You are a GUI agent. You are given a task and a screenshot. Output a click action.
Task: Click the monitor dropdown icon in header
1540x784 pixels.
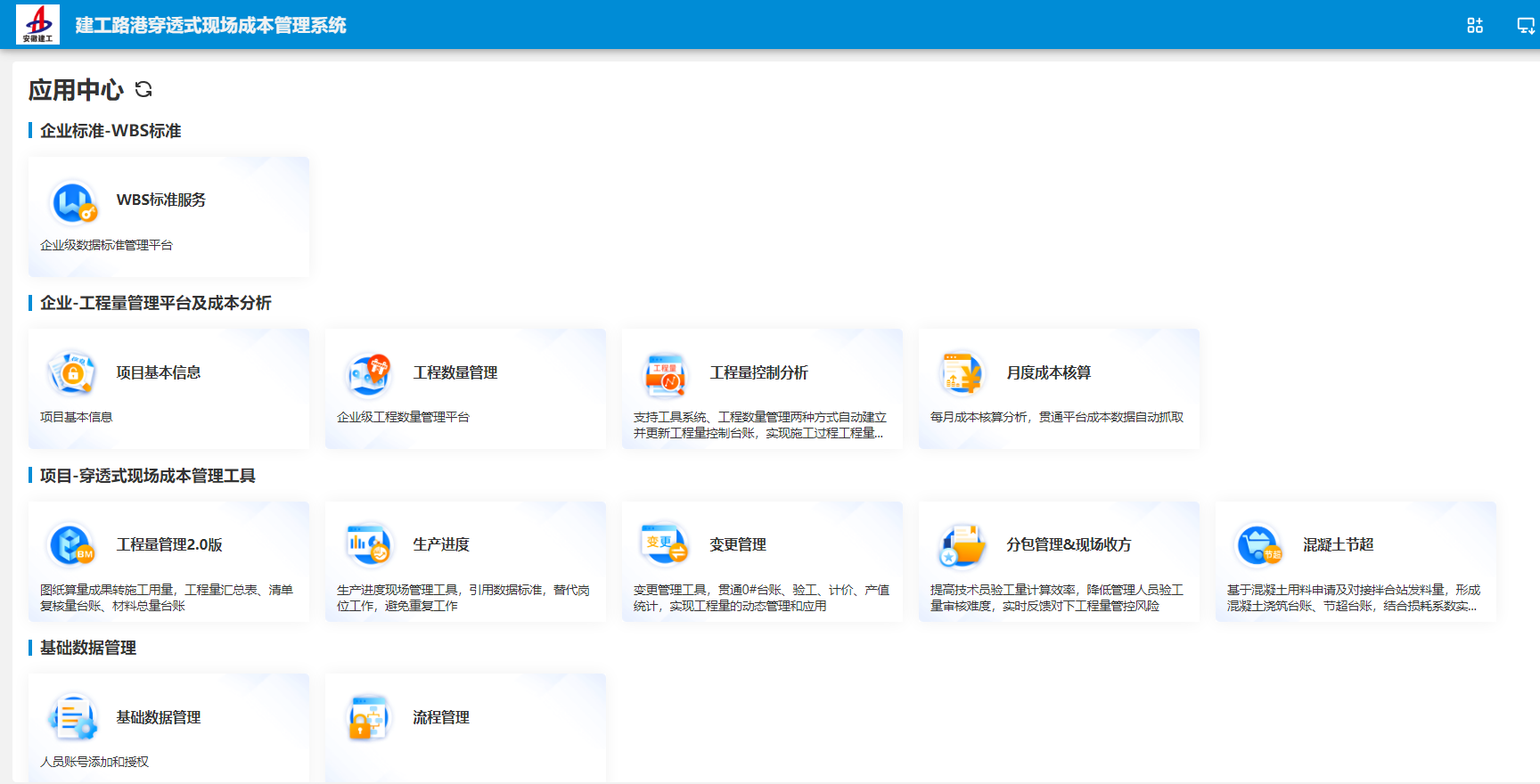coord(1526,25)
